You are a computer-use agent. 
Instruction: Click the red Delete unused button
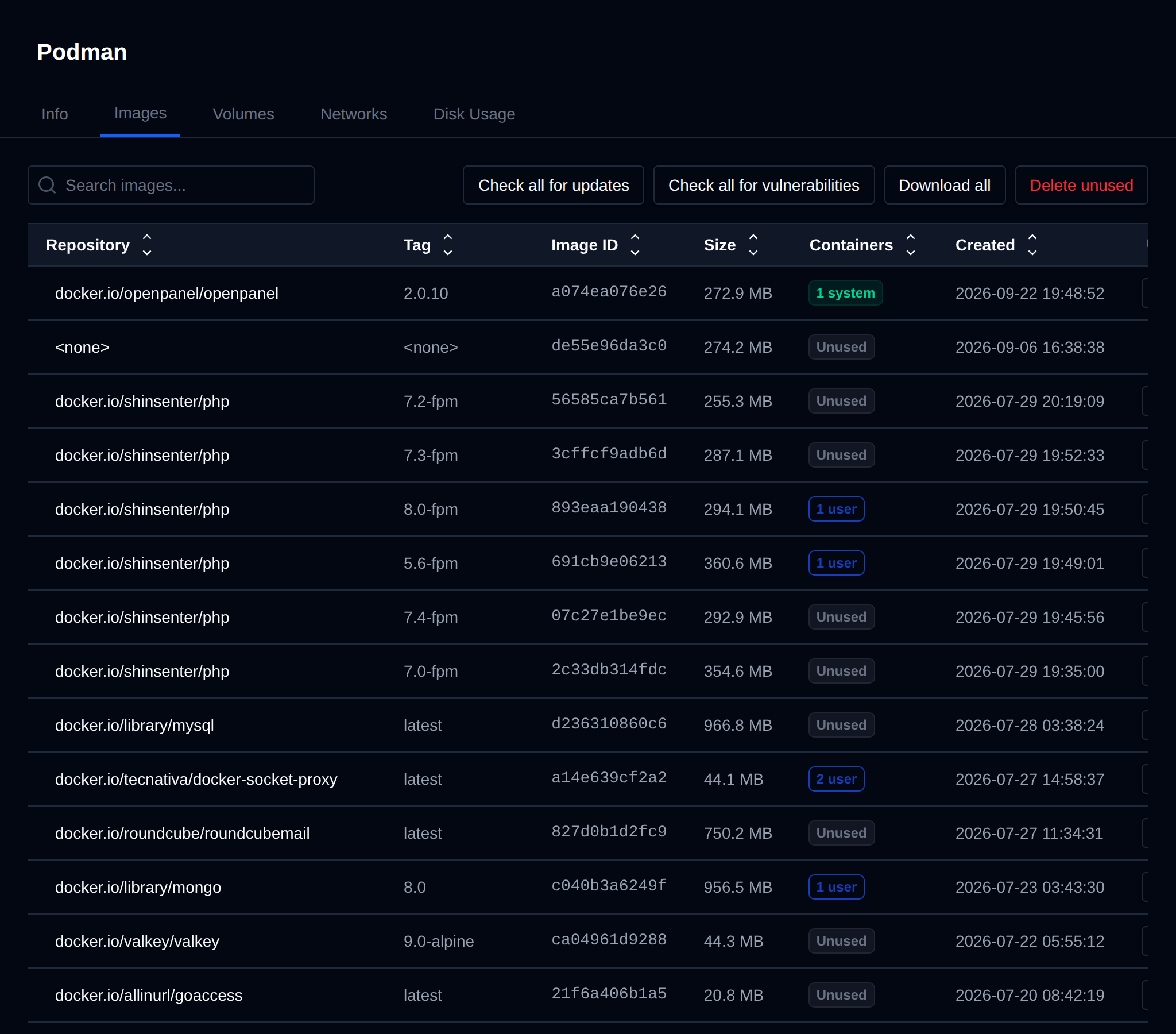click(x=1081, y=185)
